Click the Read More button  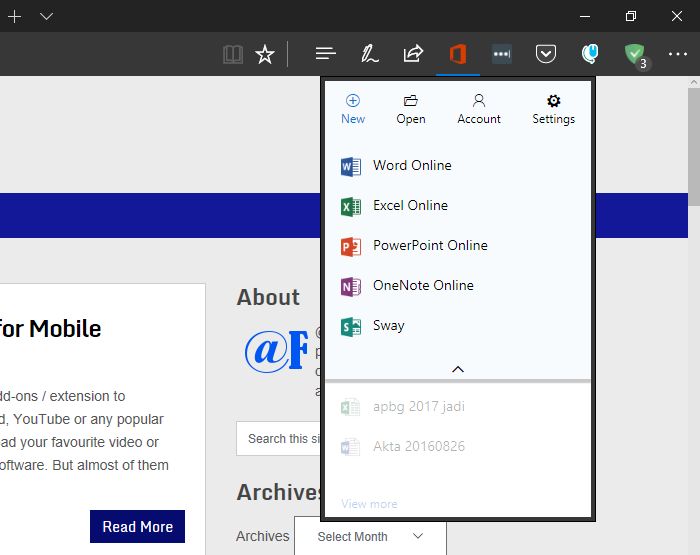coord(137,527)
